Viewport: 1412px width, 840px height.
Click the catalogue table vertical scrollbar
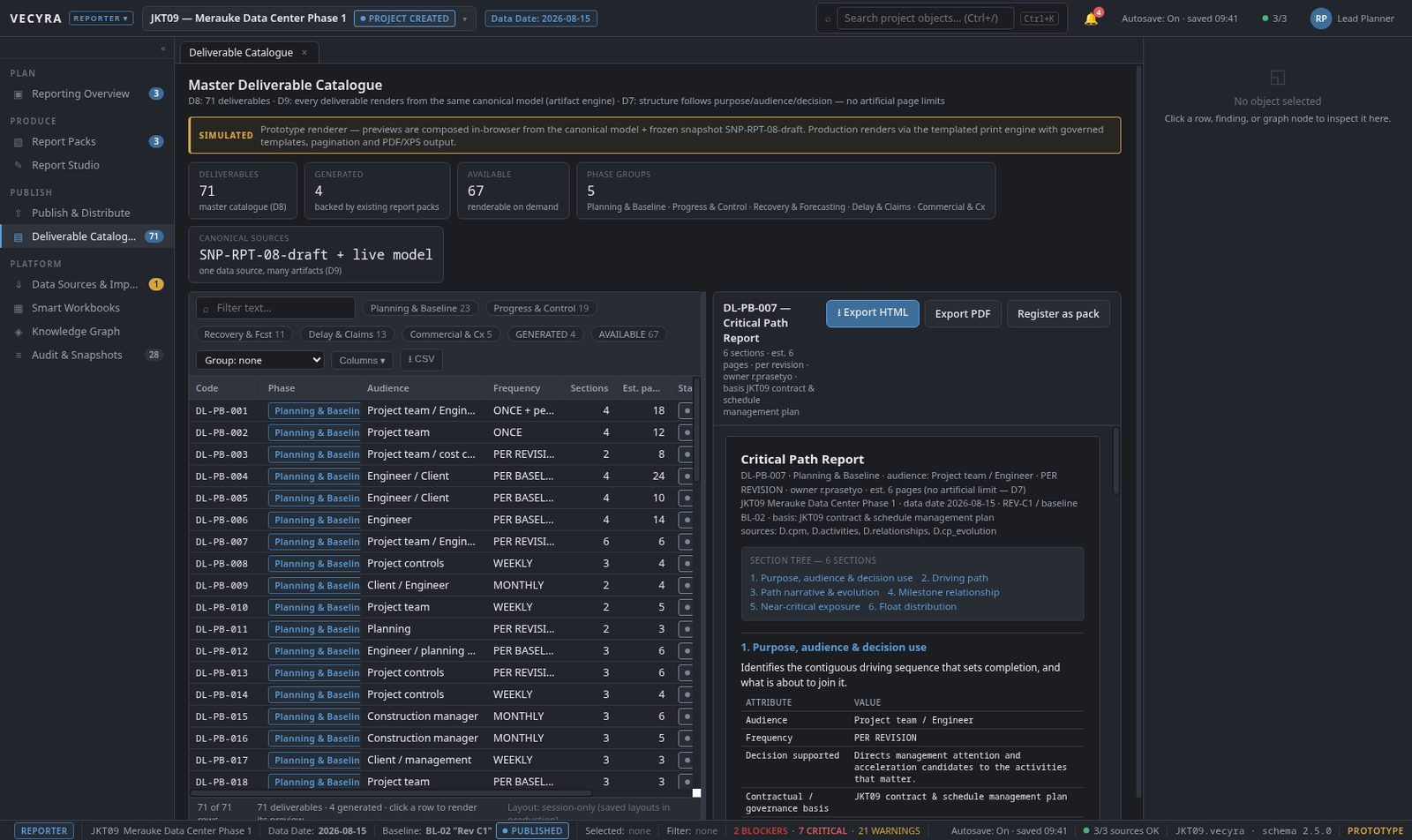pyautogui.click(x=696, y=430)
